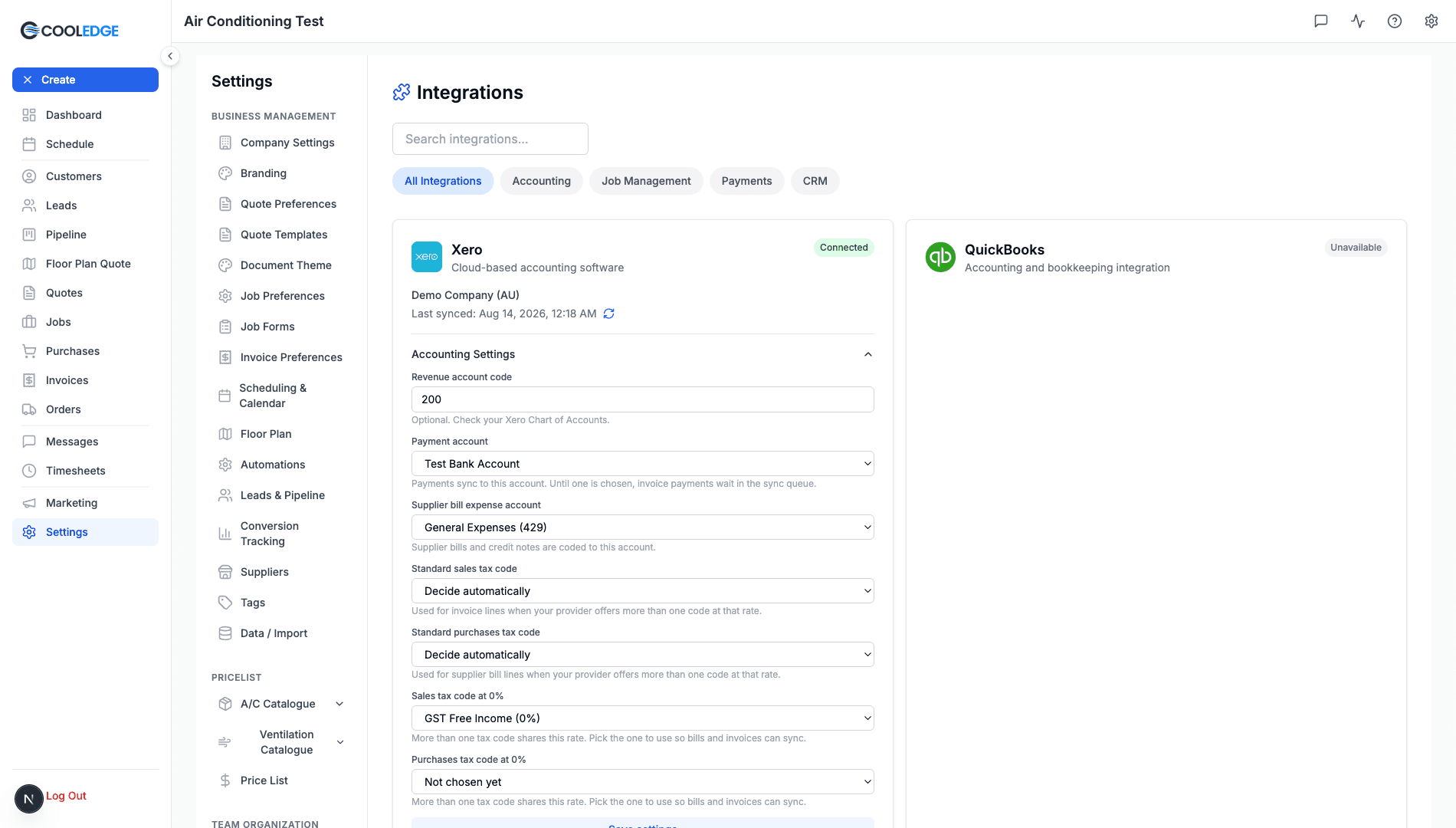Screen dimensions: 1456x828
Task: Open Pipeline in the sidebar
Action: (x=85, y=235)
